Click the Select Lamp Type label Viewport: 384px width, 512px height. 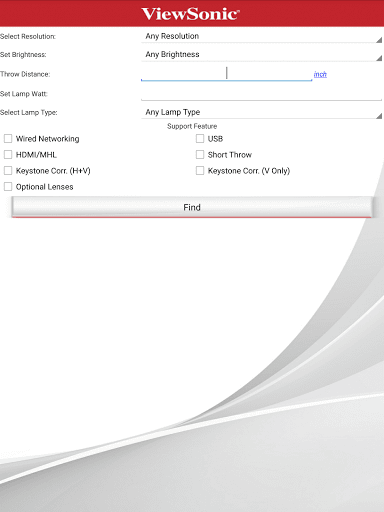pyautogui.click(x=29, y=112)
